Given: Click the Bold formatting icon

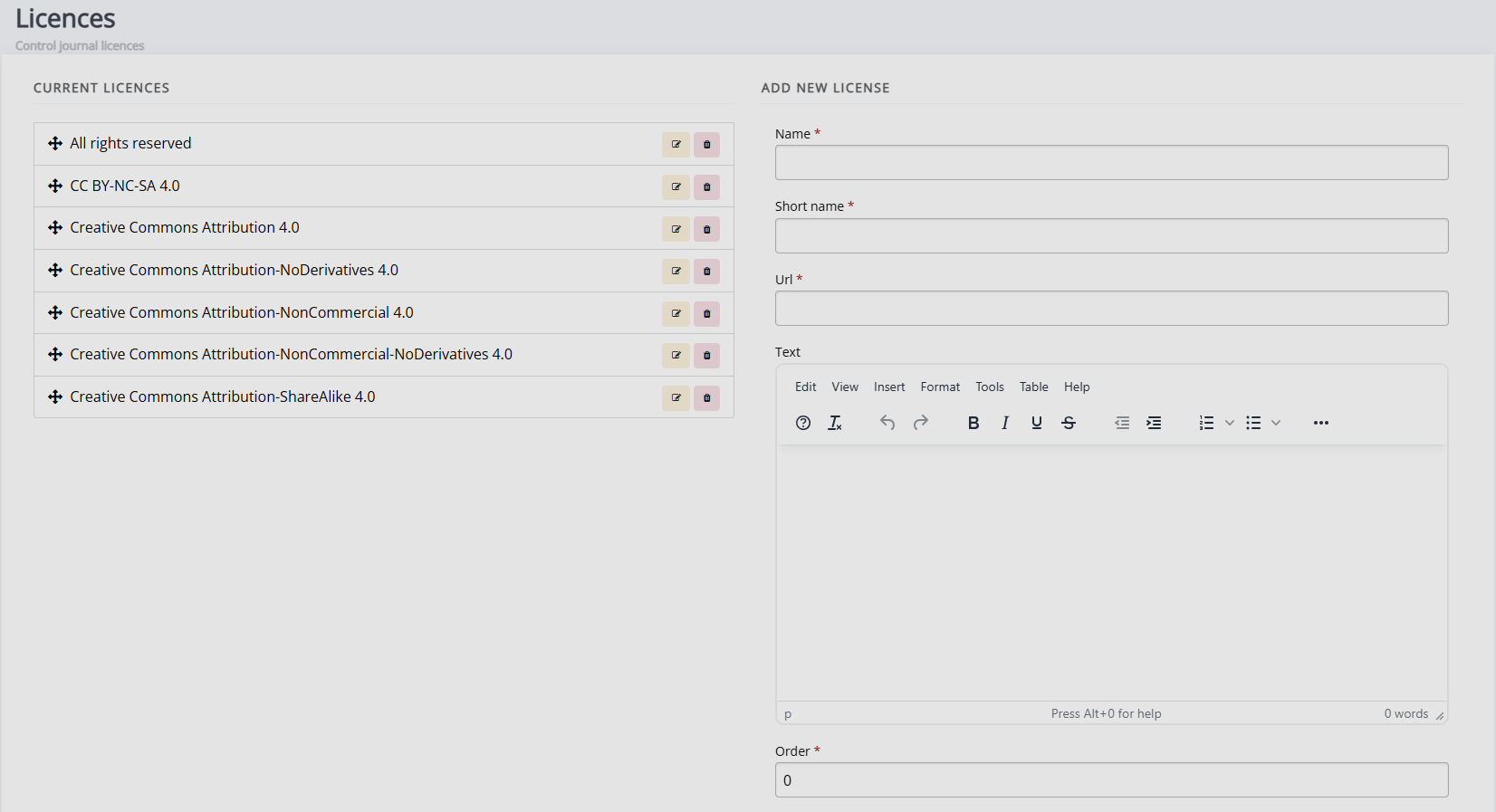Looking at the screenshot, I should coord(973,423).
